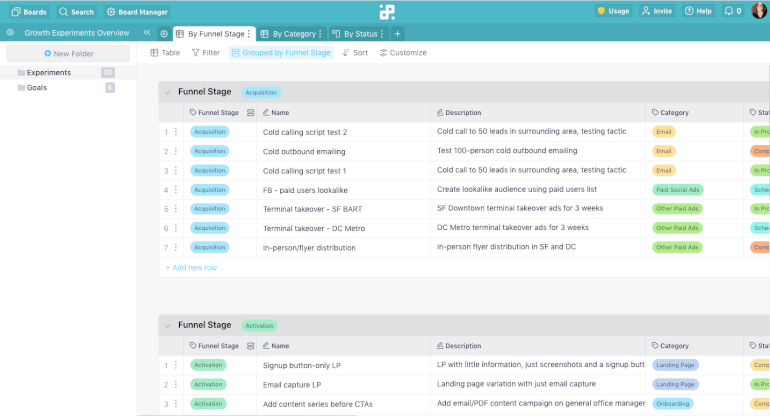This screenshot has width=770, height=416.
Task: Open the Customize panel
Action: coord(403,53)
